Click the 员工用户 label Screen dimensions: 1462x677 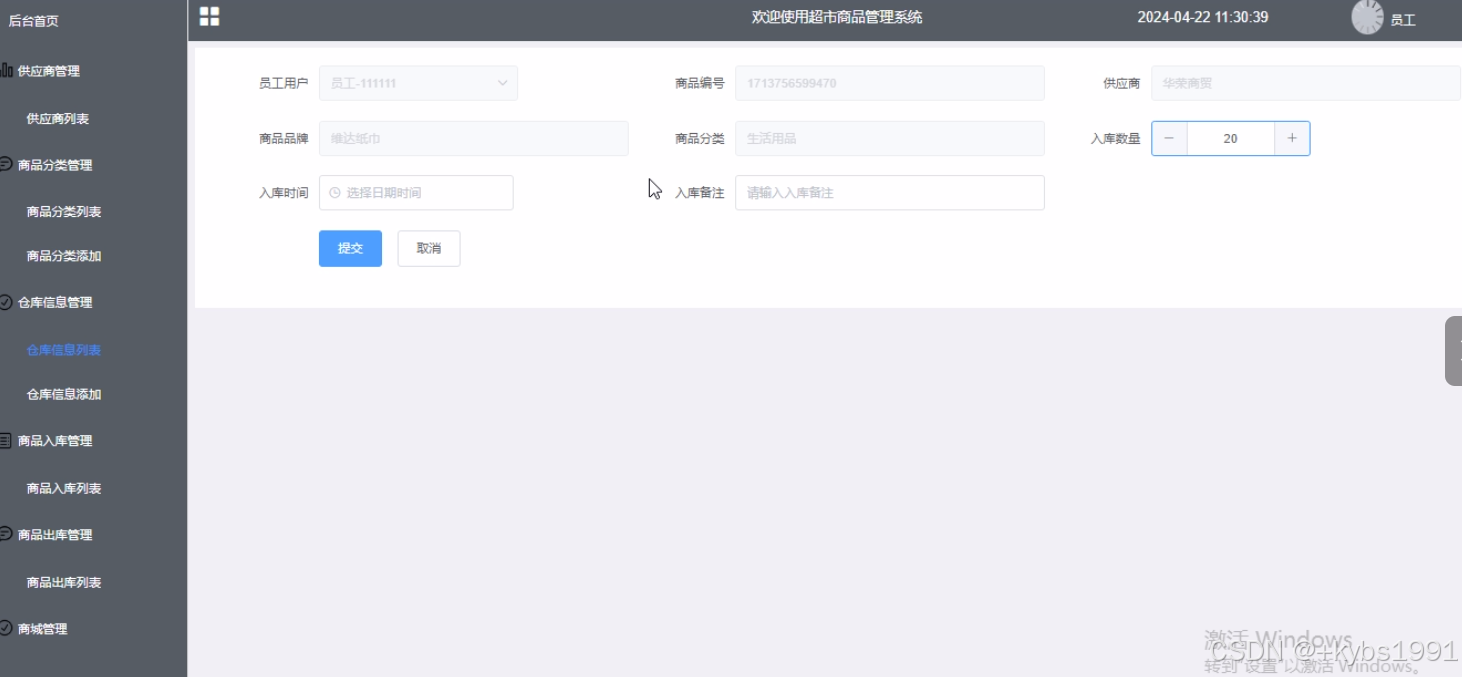pos(283,83)
